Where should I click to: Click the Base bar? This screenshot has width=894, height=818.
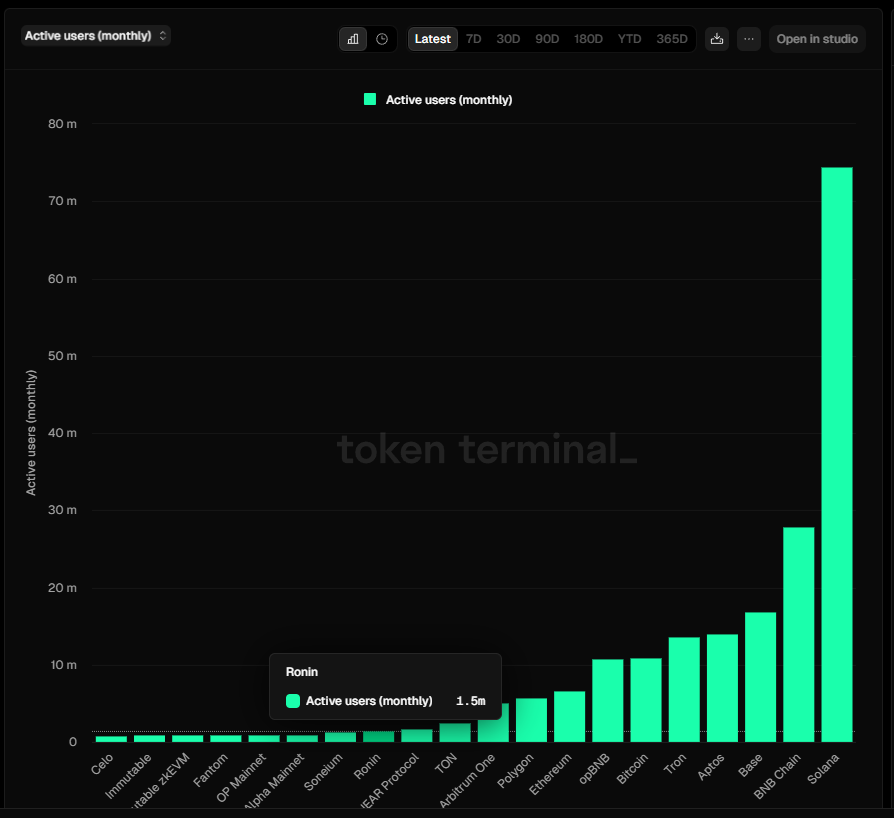760,677
